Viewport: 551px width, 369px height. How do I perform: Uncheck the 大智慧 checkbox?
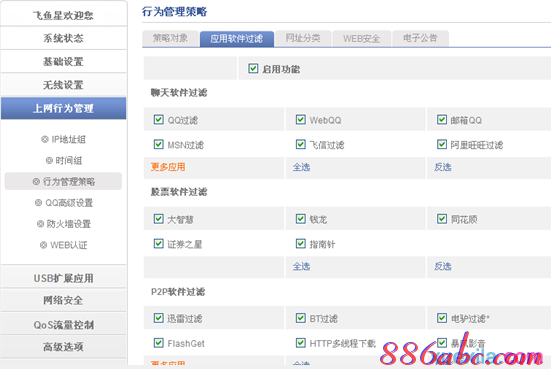click(x=158, y=219)
